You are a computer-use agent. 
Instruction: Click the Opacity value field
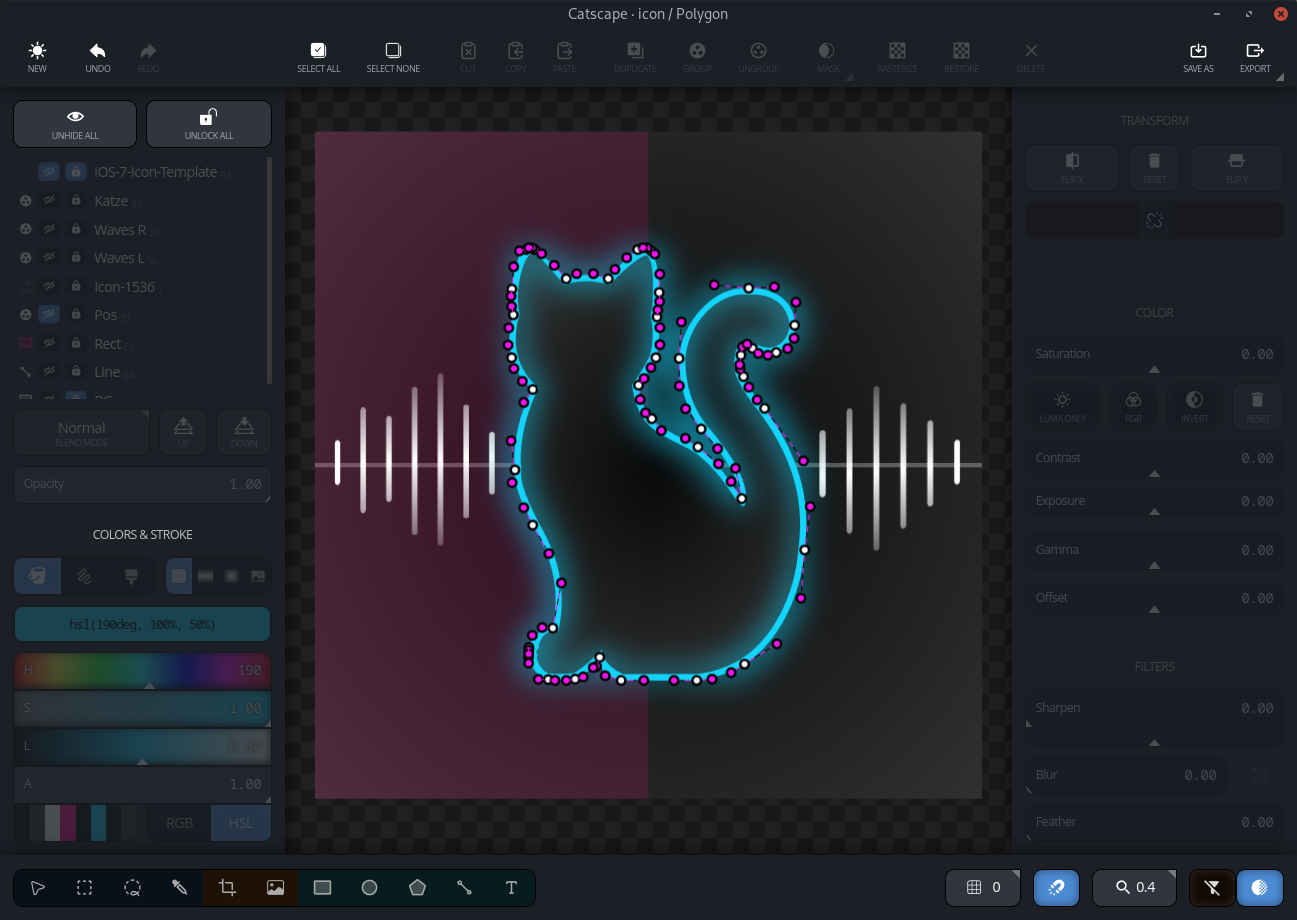[142, 484]
